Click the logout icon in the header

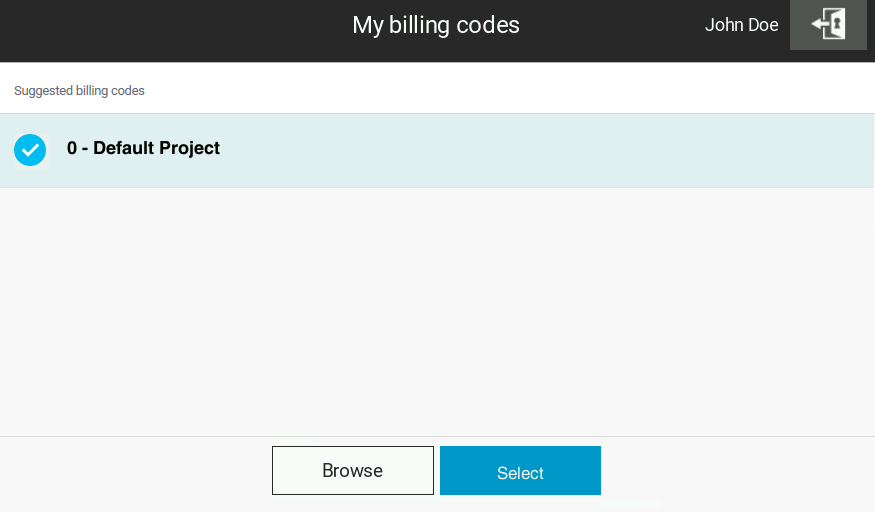[x=828, y=25]
